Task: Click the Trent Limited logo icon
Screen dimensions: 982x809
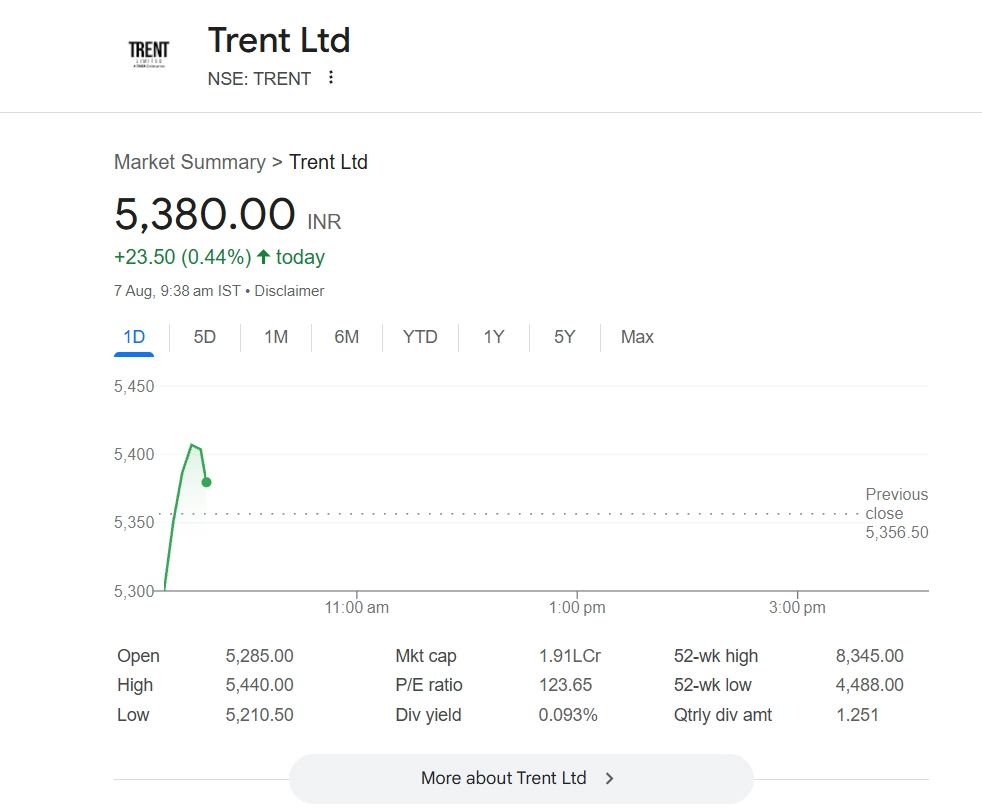Action: coord(149,54)
